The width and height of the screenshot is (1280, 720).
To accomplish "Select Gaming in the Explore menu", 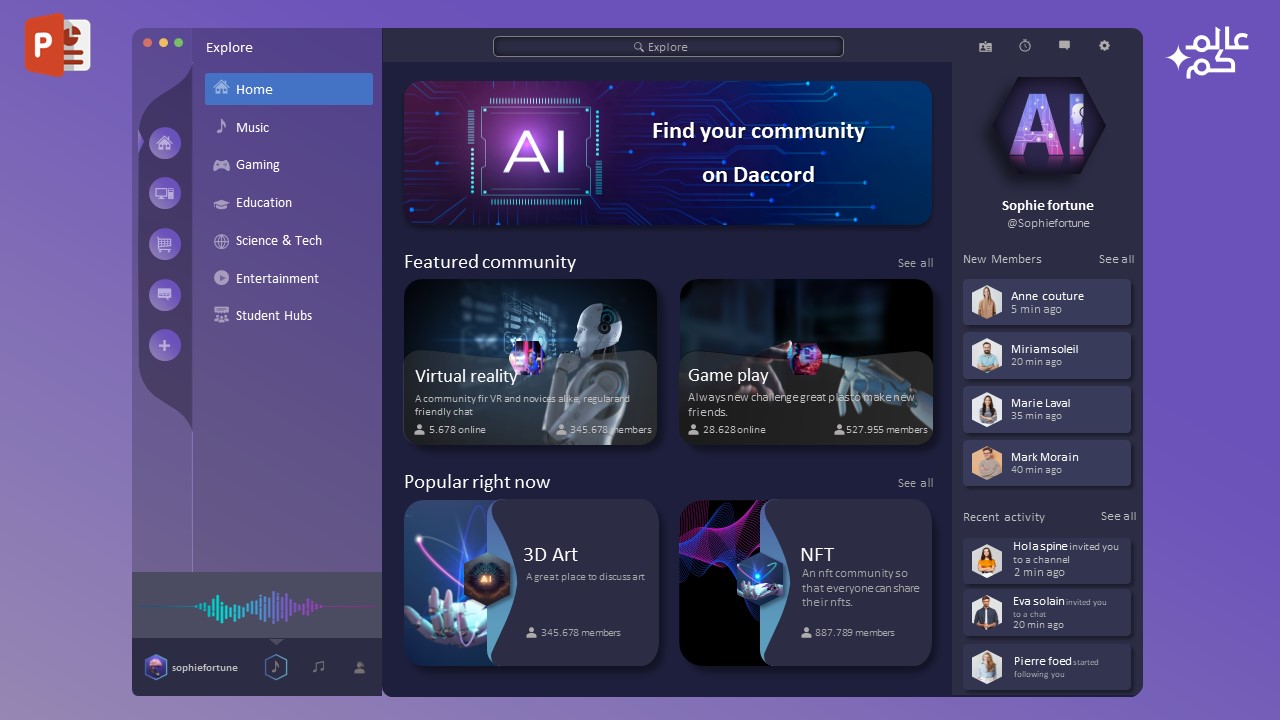I will click(x=257, y=165).
